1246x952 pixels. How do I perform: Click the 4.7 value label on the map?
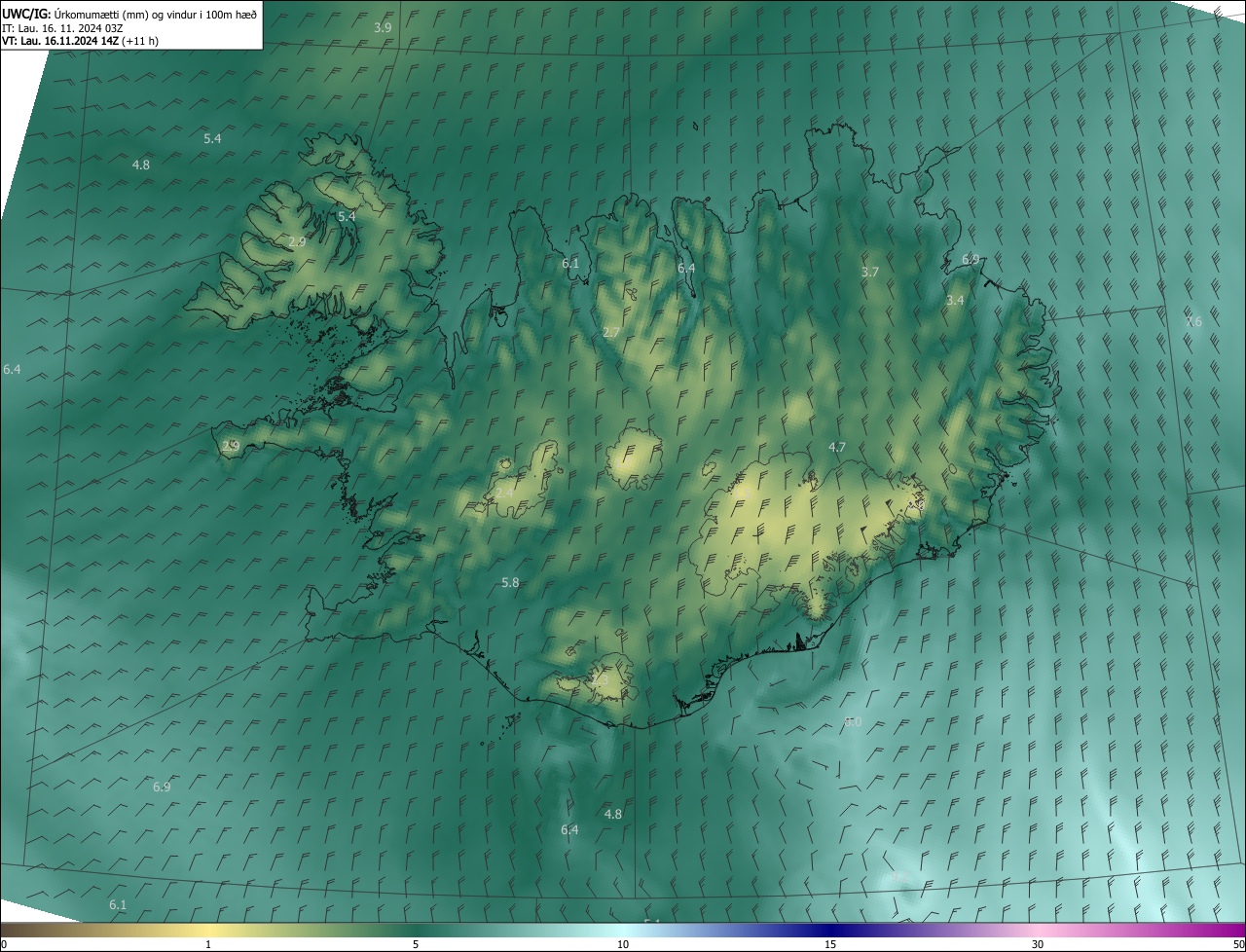click(x=837, y=447)
